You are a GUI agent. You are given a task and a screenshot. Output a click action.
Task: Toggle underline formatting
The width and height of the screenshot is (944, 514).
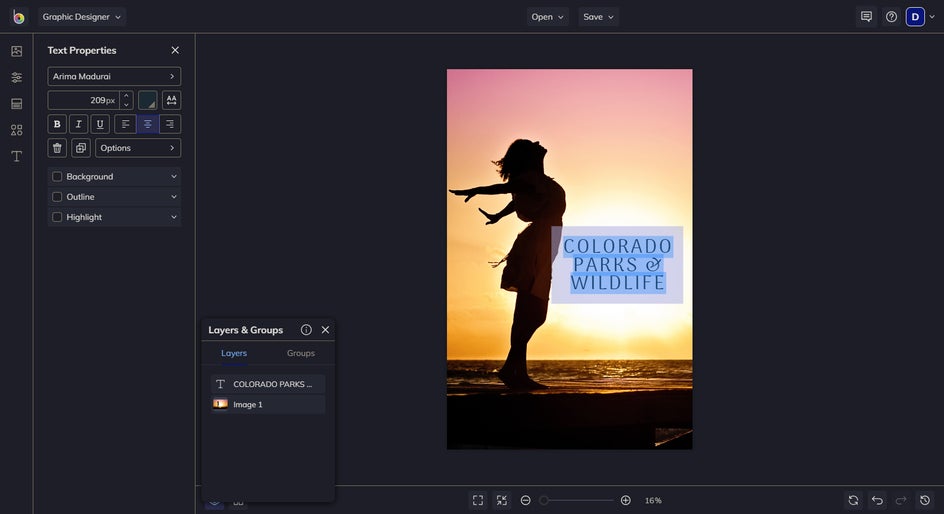100,124
